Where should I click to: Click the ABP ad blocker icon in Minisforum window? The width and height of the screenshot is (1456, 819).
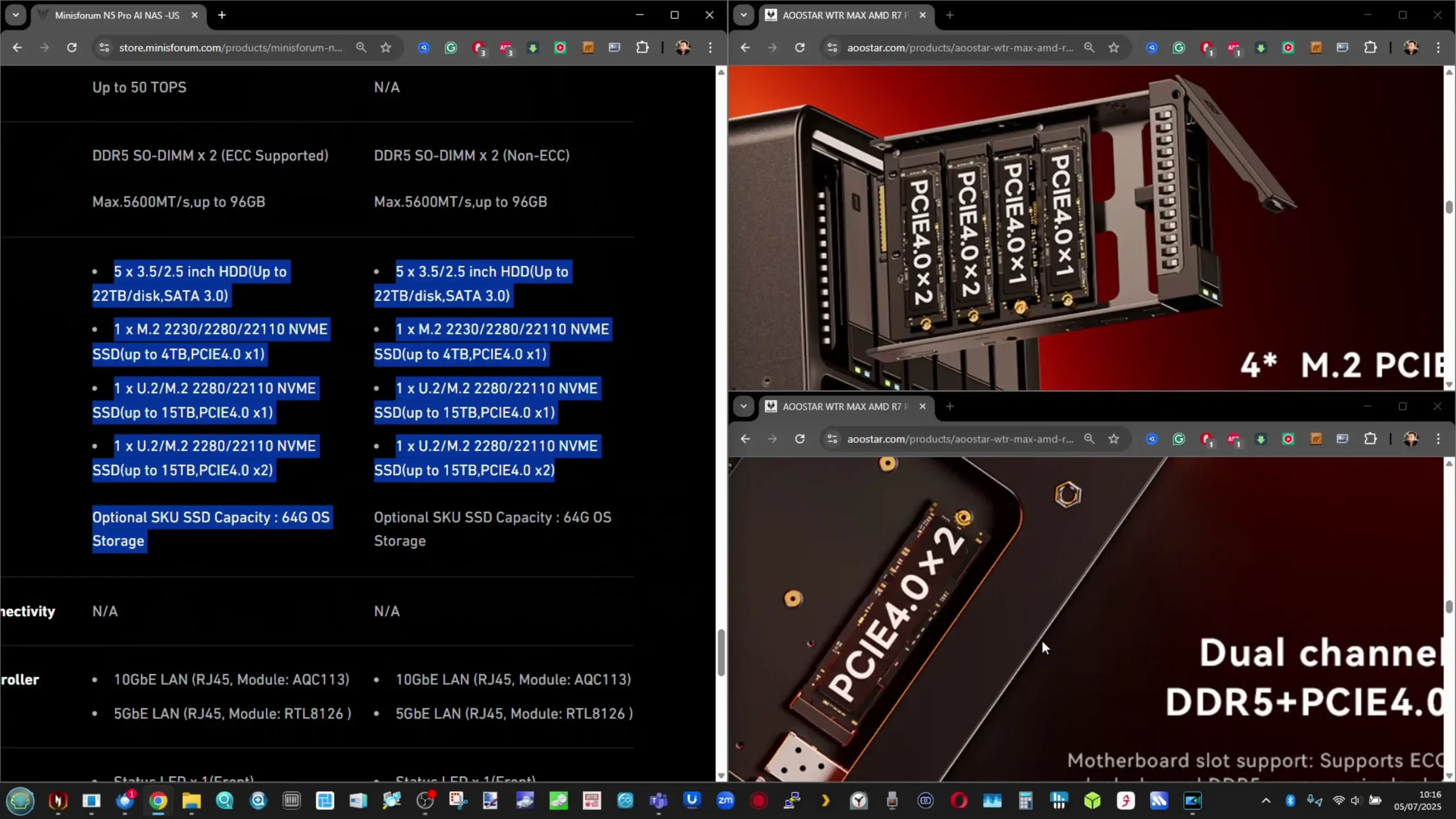click(x=506, y=48)
